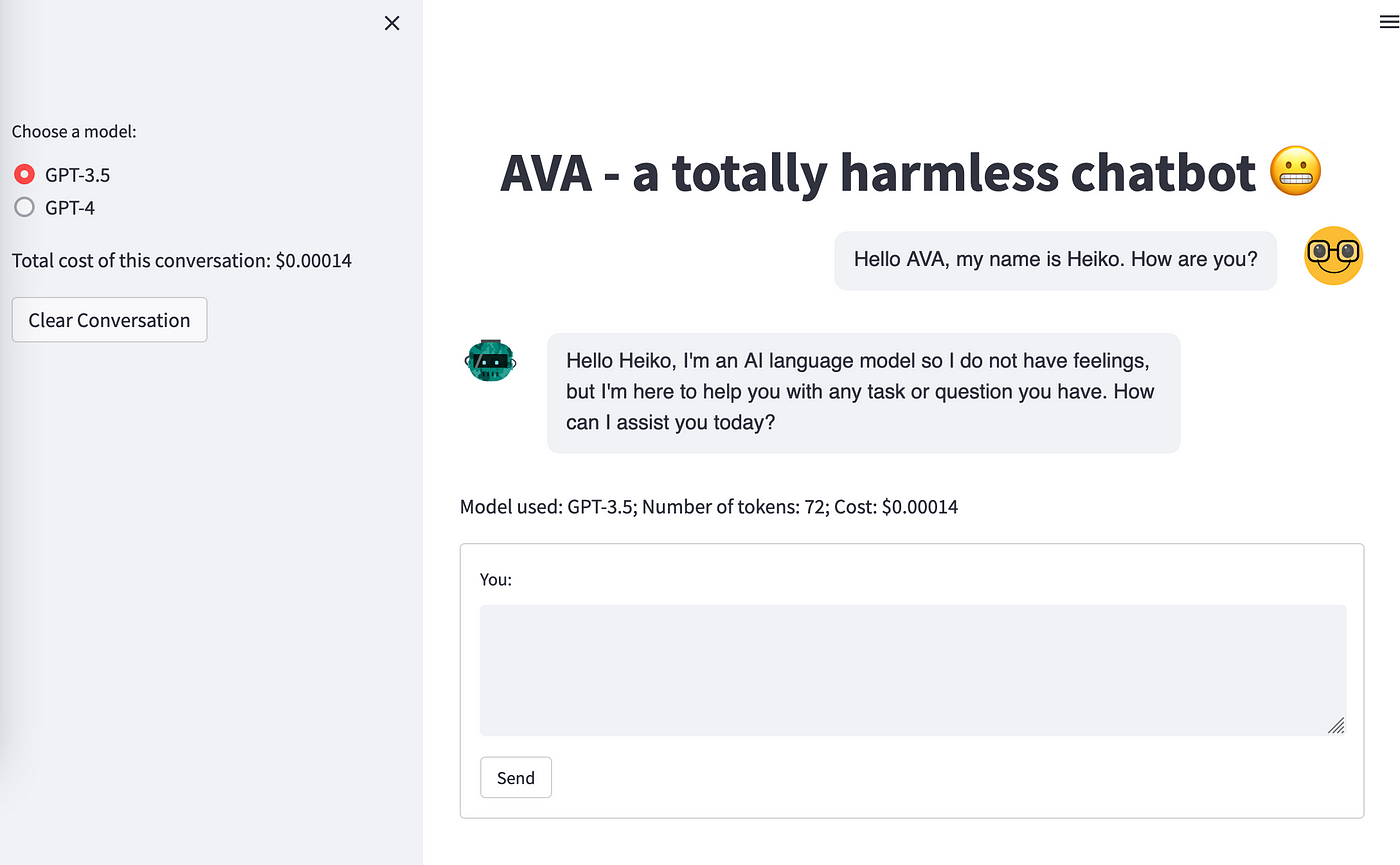Click AVA's reply message bubble

pos(864,393)
